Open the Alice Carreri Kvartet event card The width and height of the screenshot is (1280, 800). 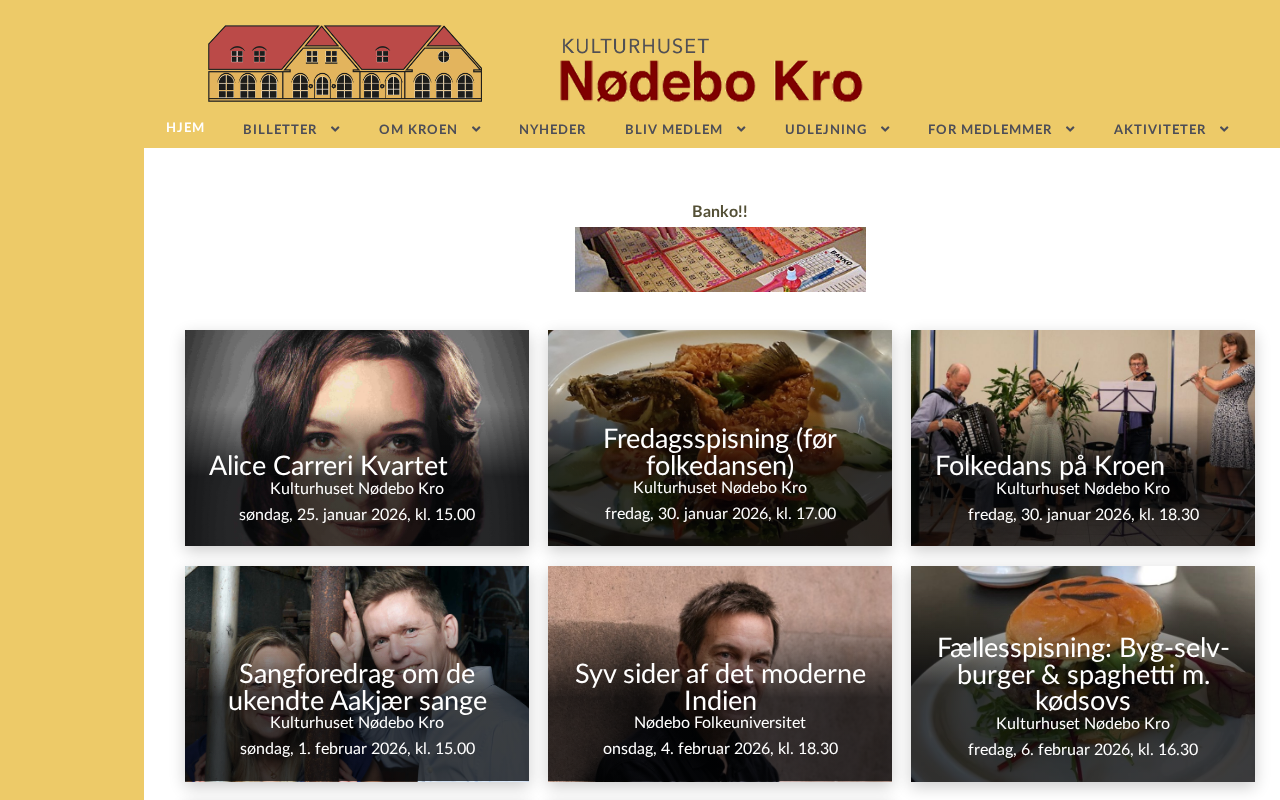click(357, 438)
